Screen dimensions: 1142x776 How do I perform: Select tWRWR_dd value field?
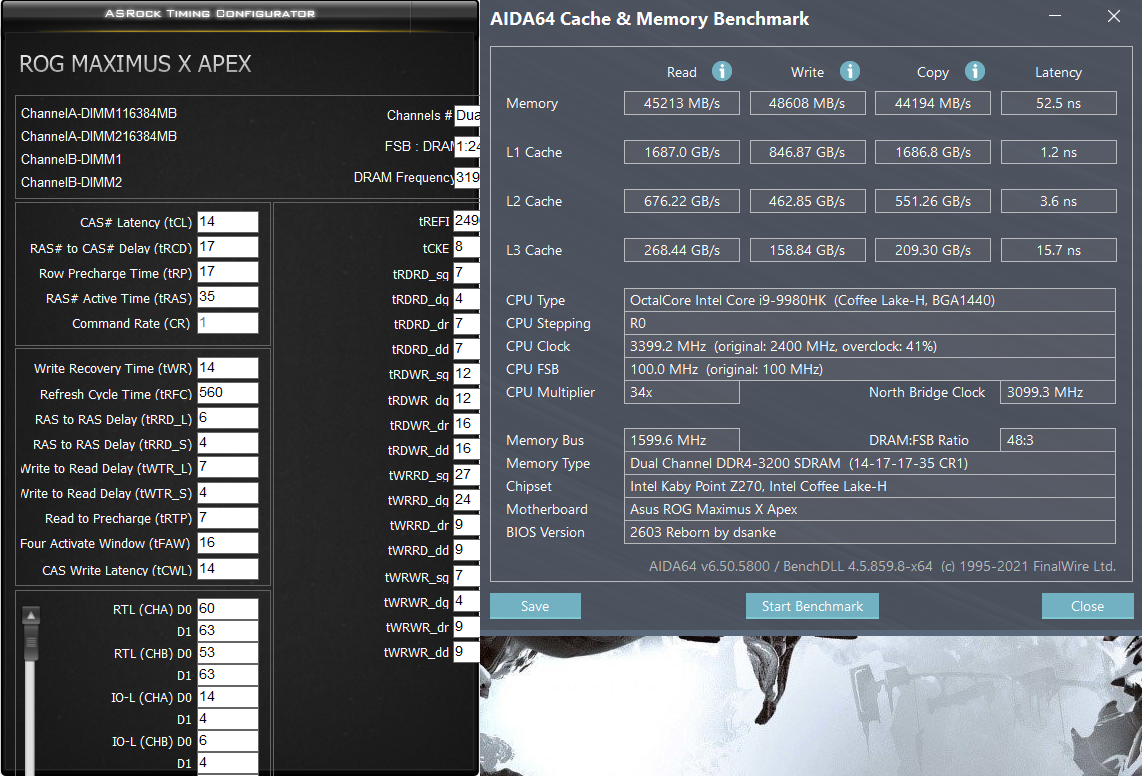click(x=467, y=652)
